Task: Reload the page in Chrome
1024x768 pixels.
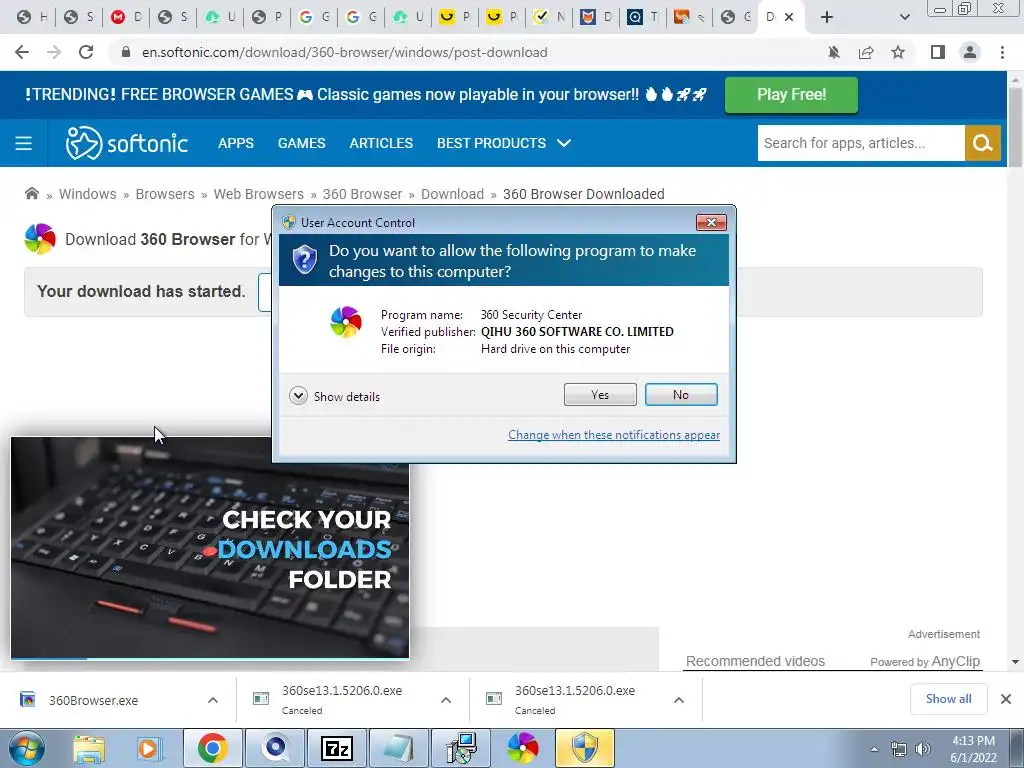Action: click(86, 52)
